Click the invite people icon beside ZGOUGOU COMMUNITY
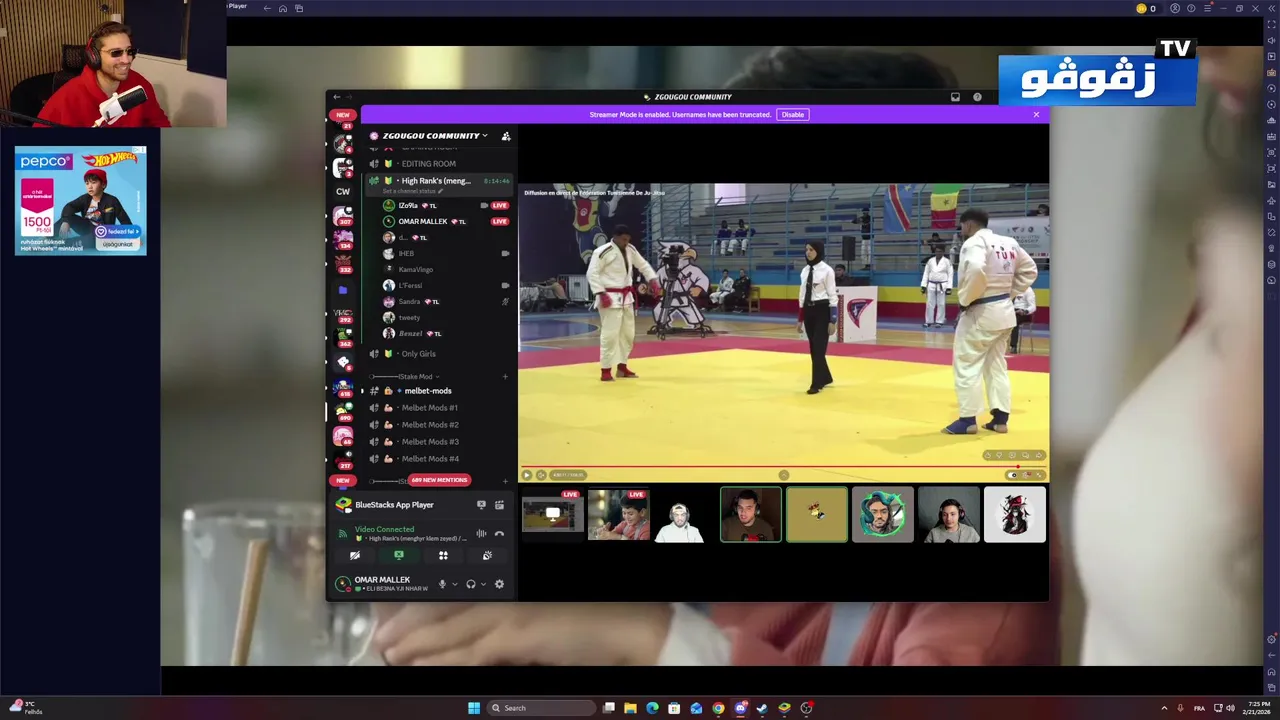The image size is (1280, 720). click(x=506, y=136)
